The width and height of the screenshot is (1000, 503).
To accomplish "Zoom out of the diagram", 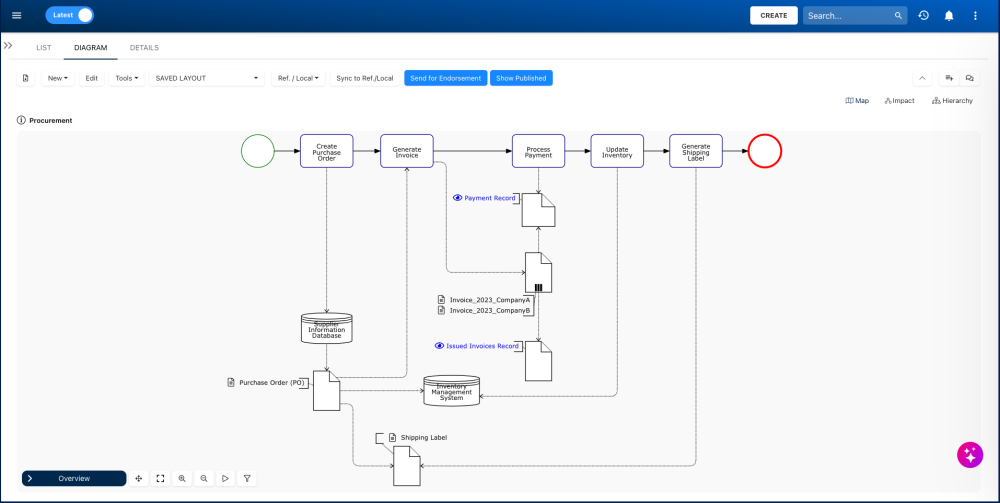I will point(203,478).
